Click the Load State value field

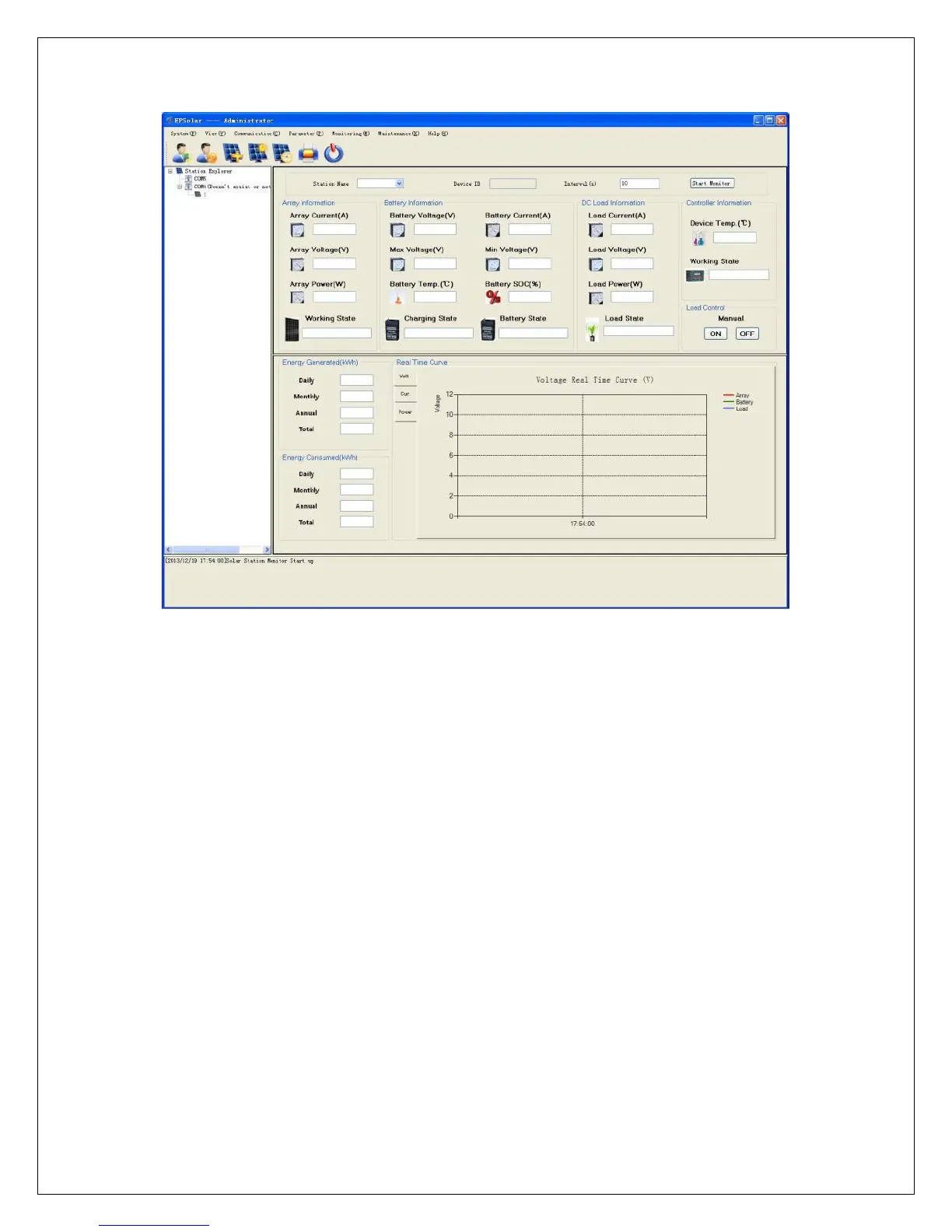click(x=639, y=331)
